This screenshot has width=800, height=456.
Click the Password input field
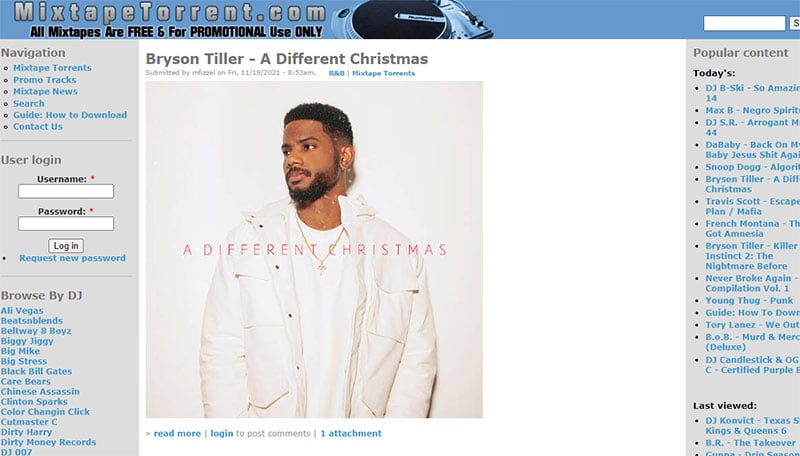point(66,223)
